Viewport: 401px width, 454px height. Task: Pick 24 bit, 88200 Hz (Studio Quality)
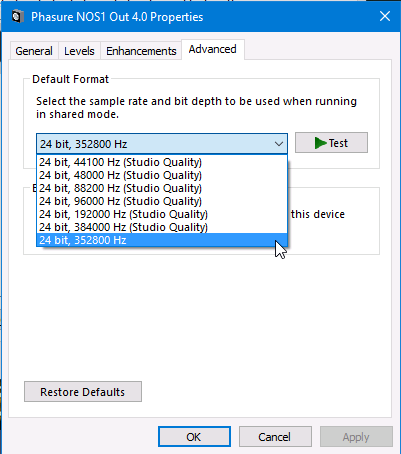(x=162, y=188)
